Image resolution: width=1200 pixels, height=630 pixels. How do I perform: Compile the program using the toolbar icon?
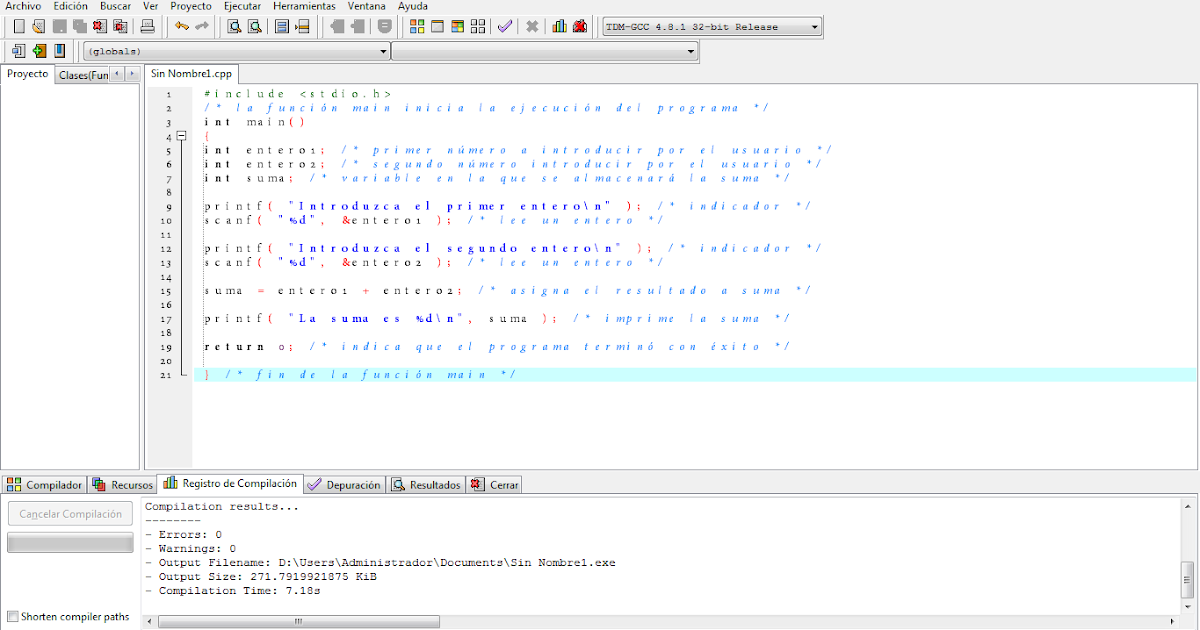pyautogui.click(x=418, y=26)
